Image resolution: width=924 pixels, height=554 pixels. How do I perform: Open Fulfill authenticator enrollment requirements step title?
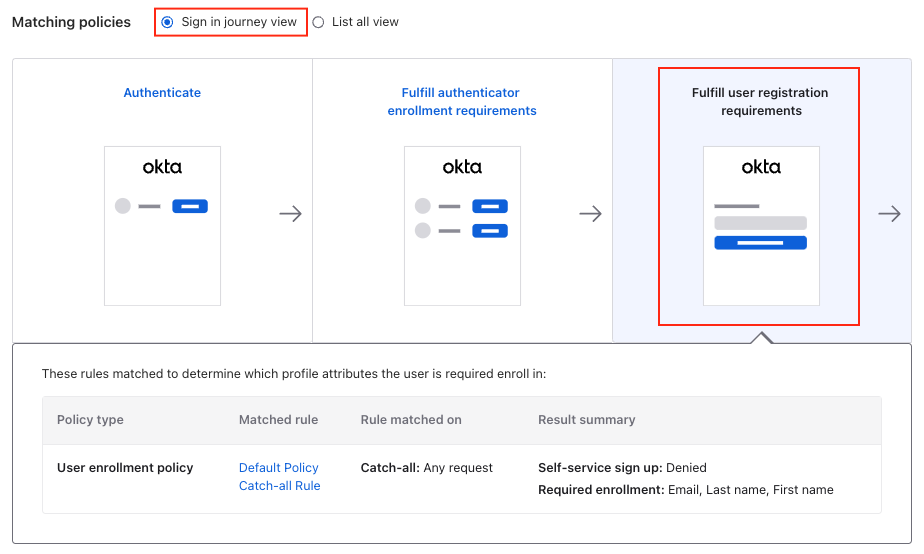pyautogui.click(x=462, y=102)
